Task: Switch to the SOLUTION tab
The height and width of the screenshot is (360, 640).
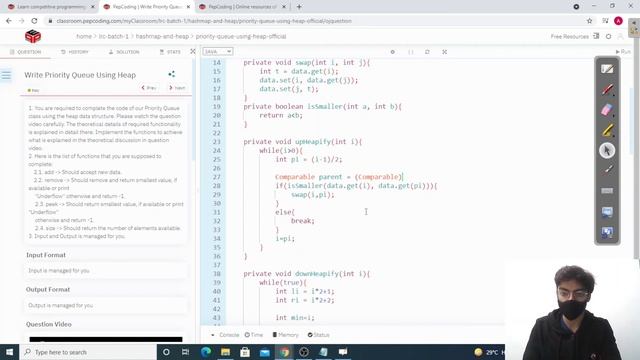Action: click(x=124, y=52)
